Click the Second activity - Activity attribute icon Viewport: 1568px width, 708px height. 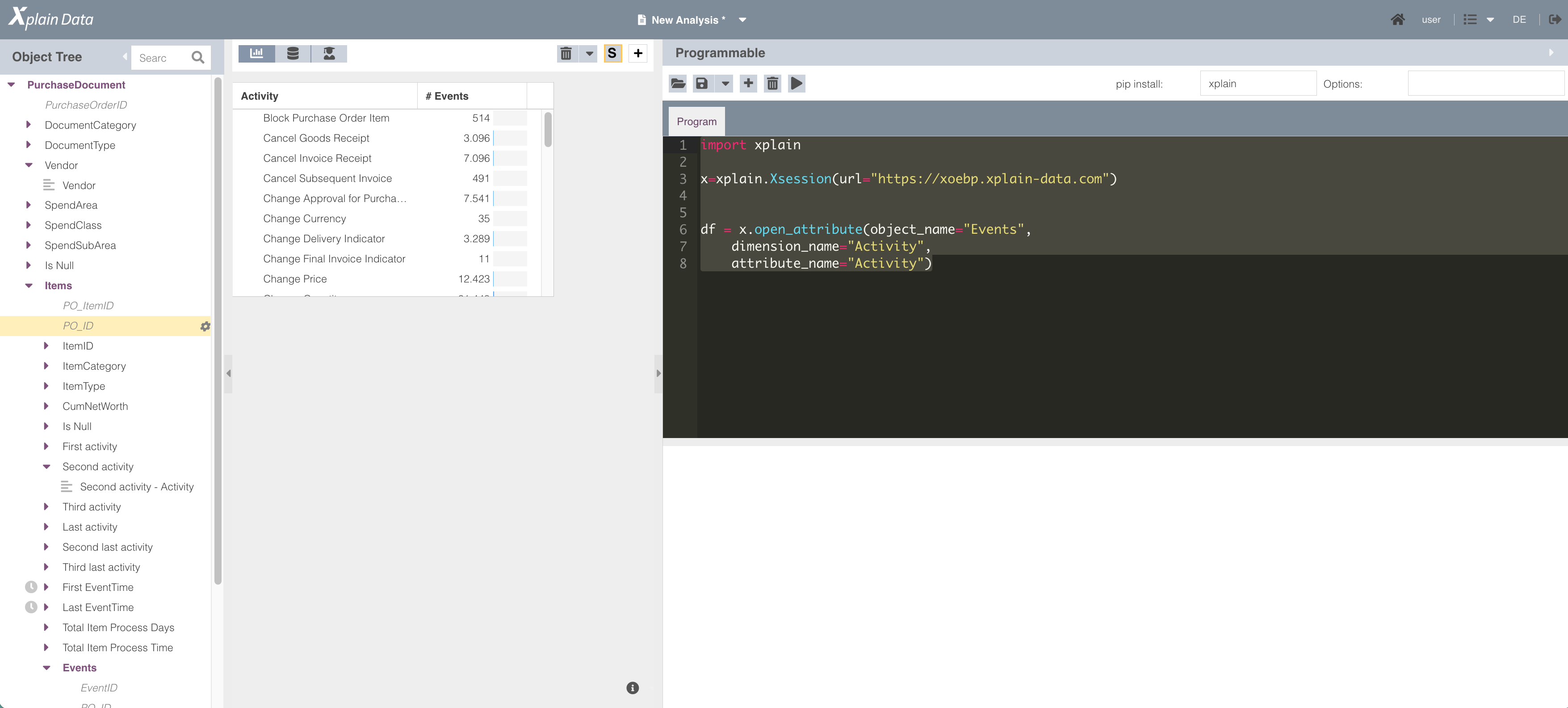(x=67, y=486)
